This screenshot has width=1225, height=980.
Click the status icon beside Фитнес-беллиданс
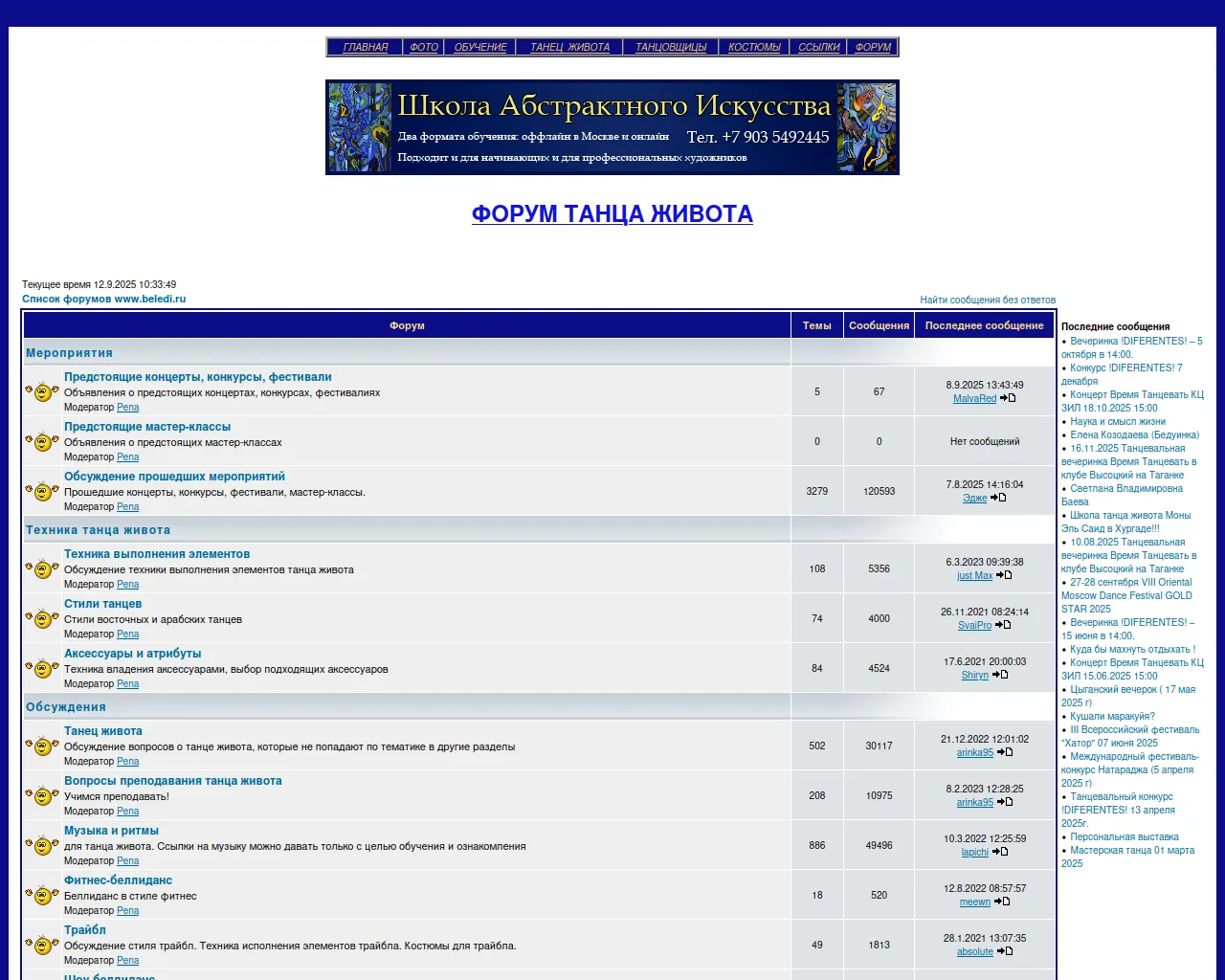tap(42, 895)
